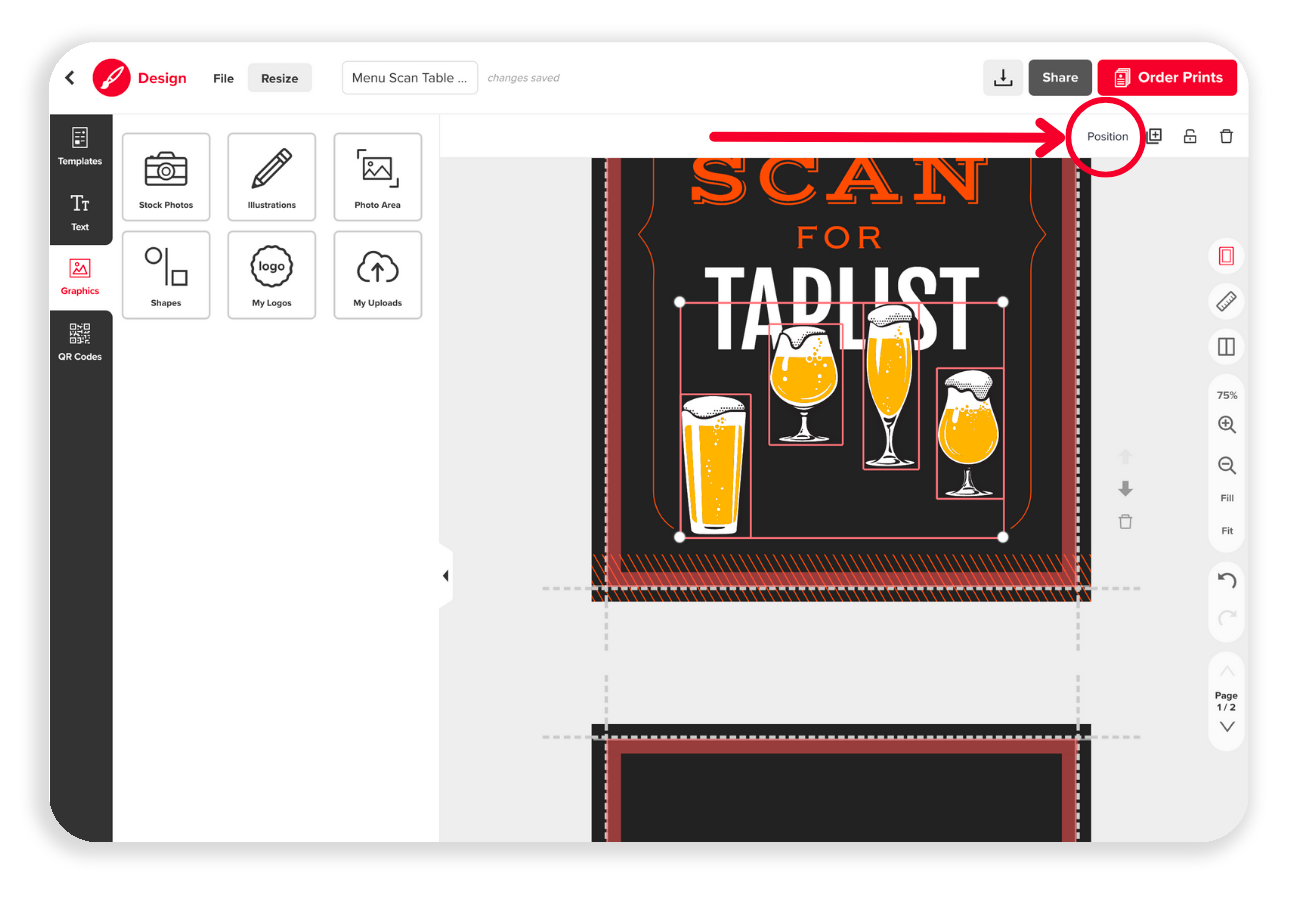
Task: Click the Share button
Action: click(1060, 78)
